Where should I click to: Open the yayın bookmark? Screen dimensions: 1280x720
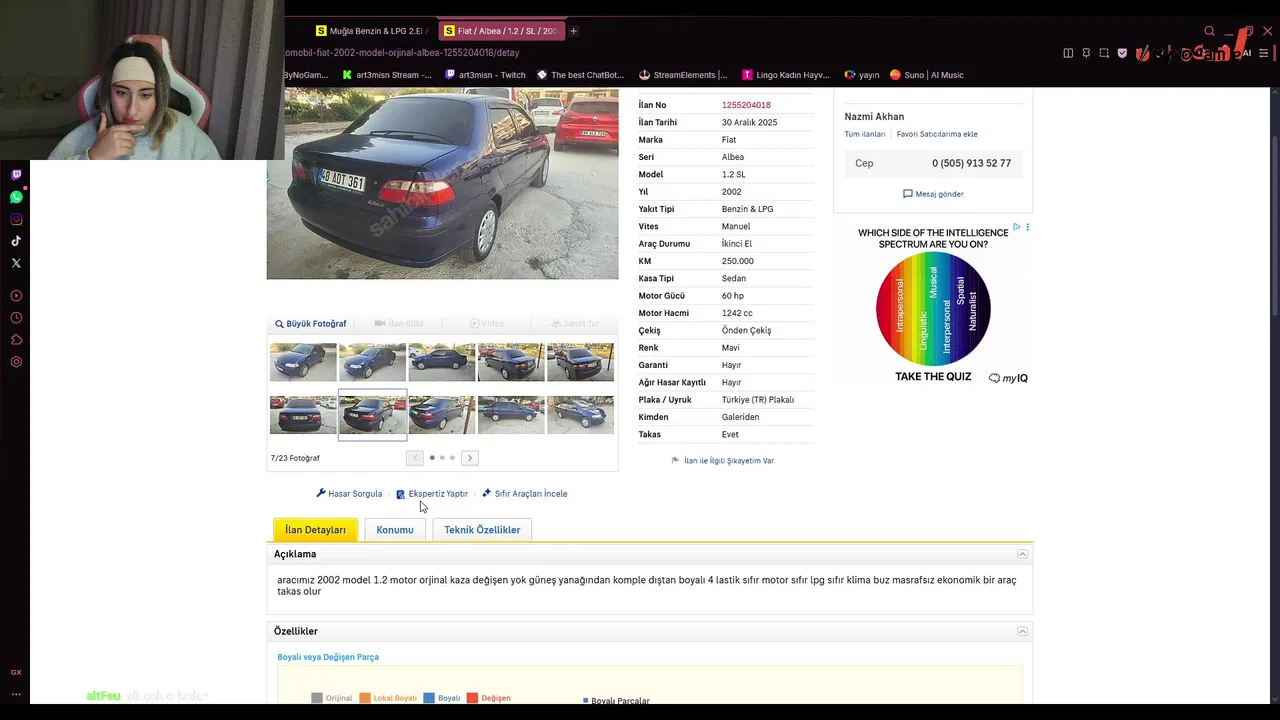coord(862,75)
